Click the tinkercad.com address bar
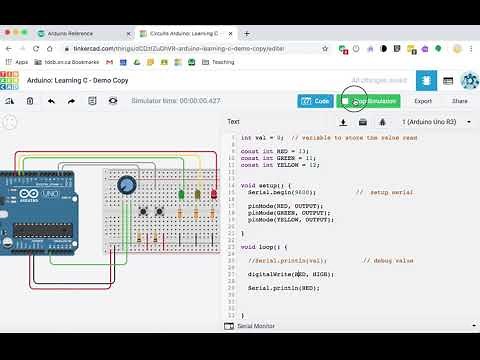This screenshot has height=360, width=480. (x=178, y=49)
